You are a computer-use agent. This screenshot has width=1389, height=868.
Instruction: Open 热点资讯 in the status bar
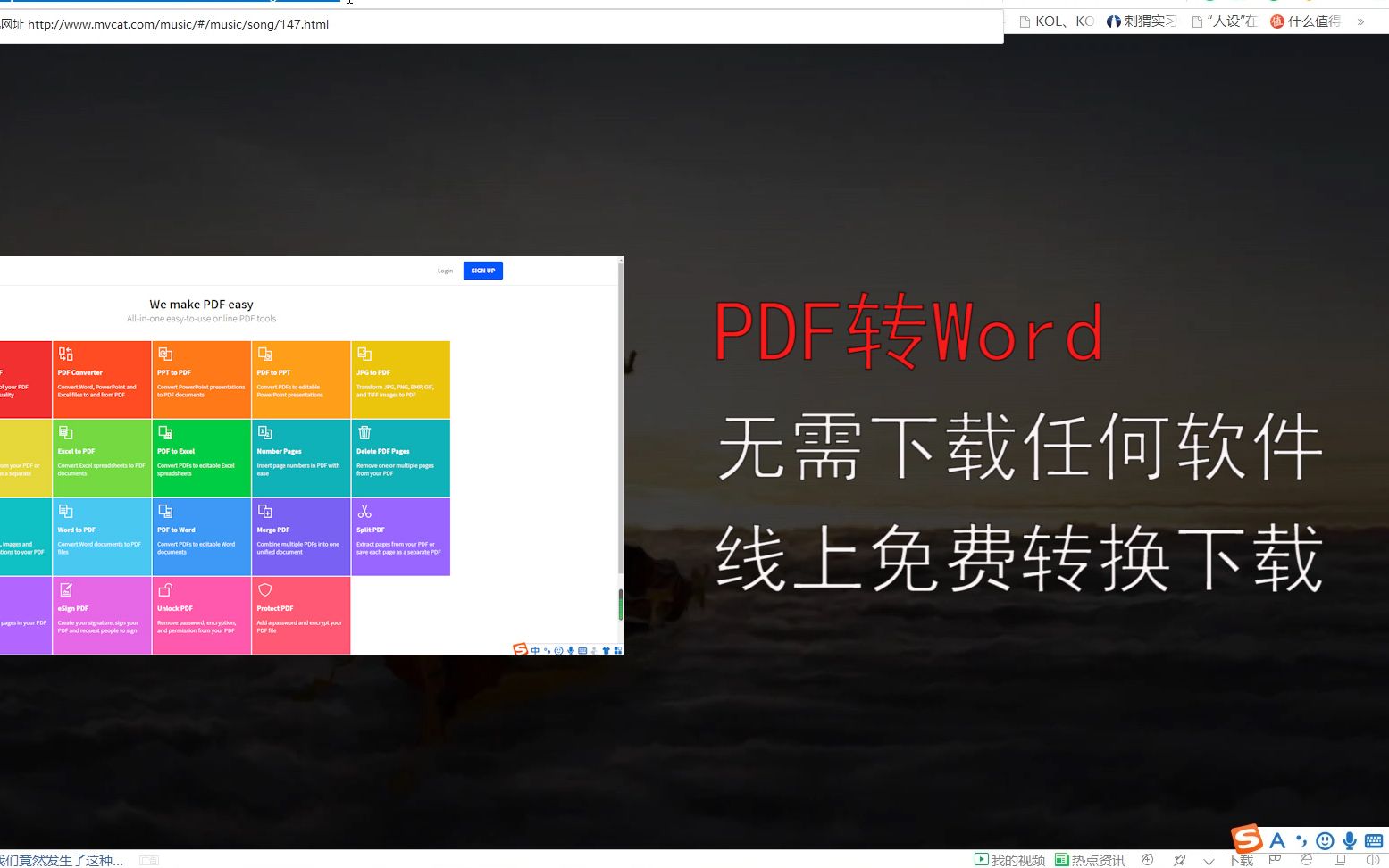click(x=1090, y=860)
